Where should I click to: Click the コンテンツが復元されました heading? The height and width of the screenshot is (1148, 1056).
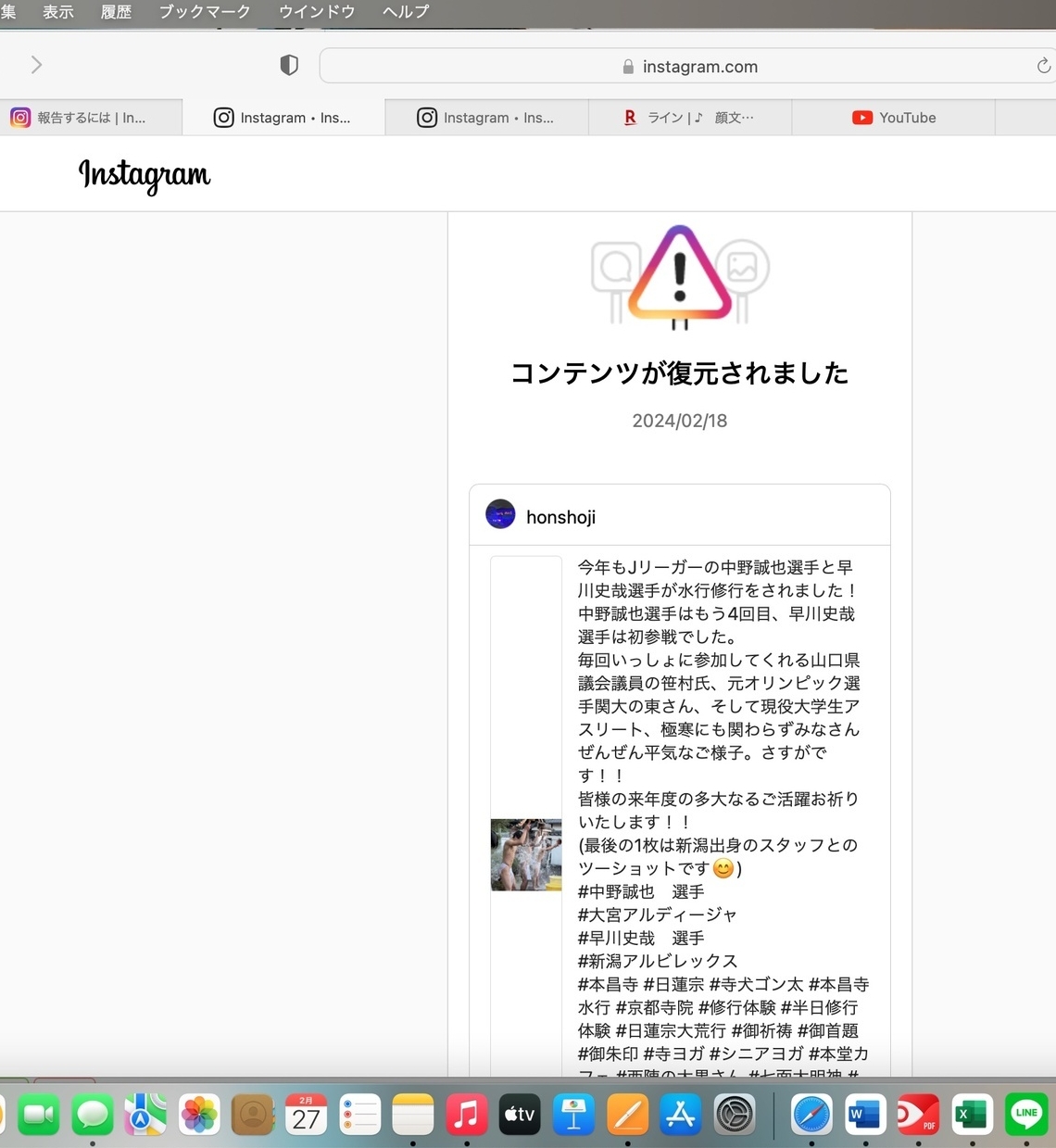pos(680,372)
